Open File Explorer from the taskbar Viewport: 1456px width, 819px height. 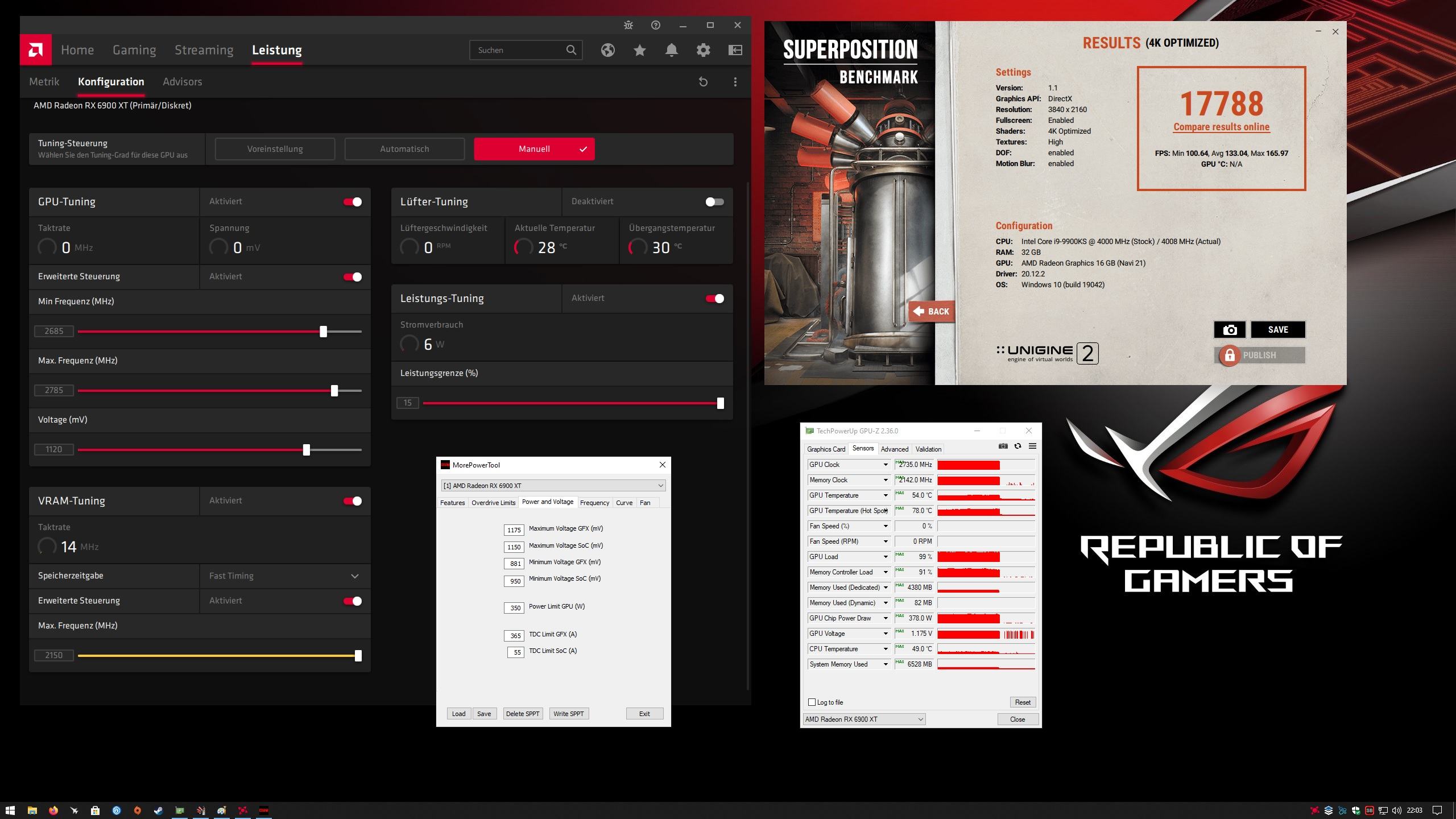(32, 810)
